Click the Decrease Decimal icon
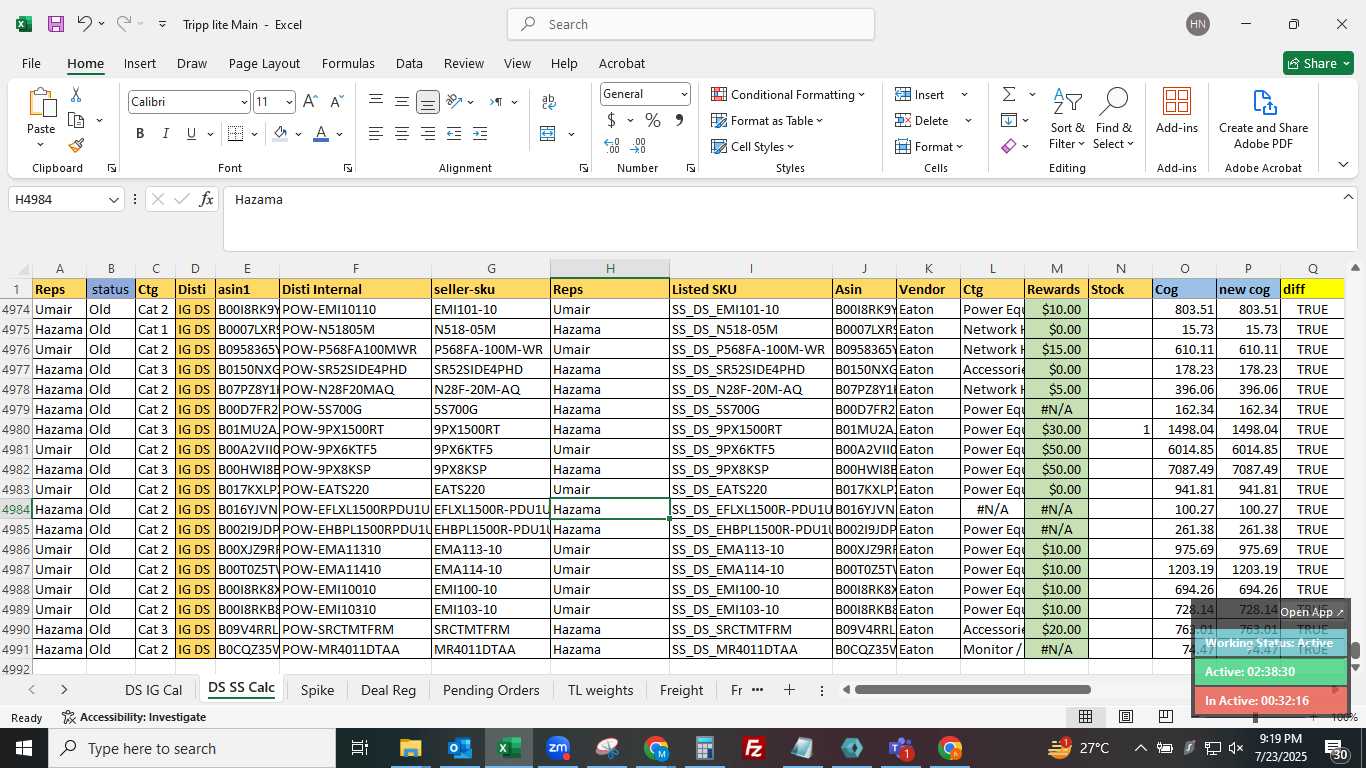The image size is (1366, 768). coord(638,146)
